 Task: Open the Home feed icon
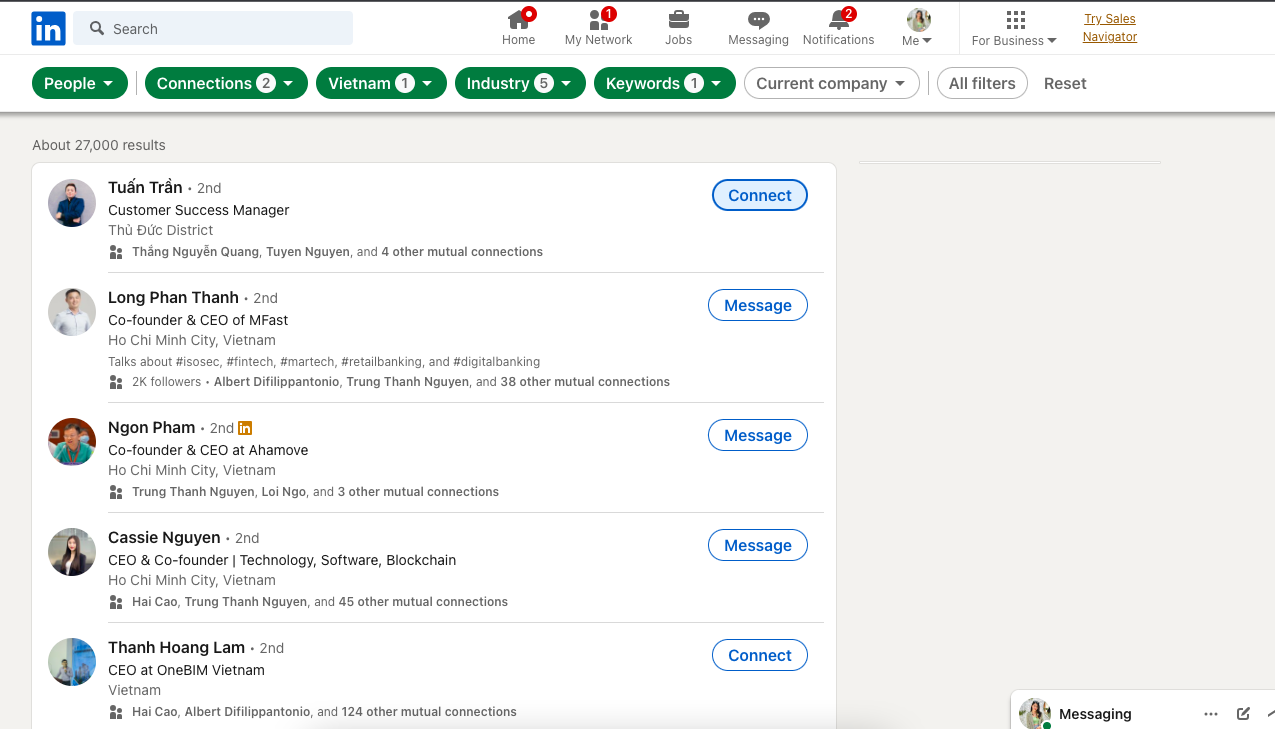pyautogui.click(x=518, y=19)
